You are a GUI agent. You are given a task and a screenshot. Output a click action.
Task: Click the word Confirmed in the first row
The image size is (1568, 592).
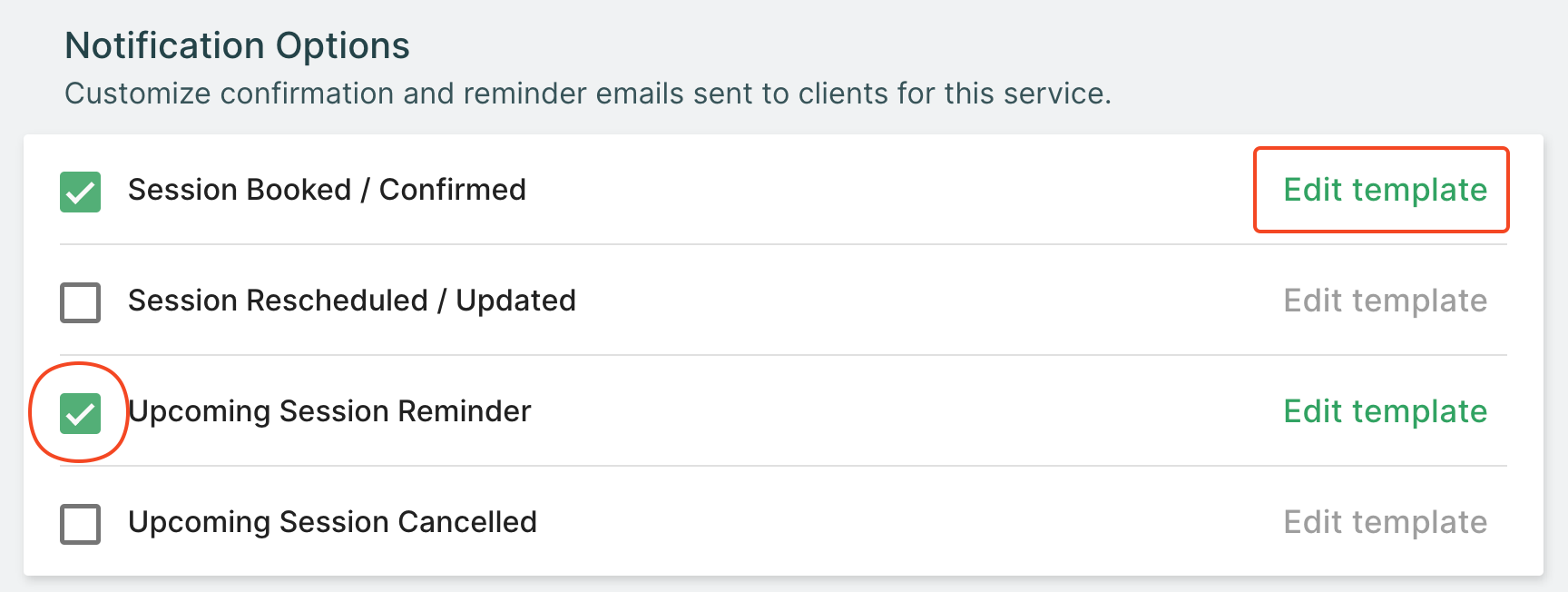pos(452,190)
